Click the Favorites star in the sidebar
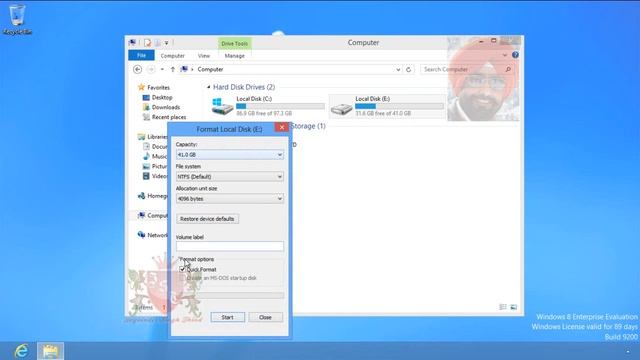 [x=141, y=87]
